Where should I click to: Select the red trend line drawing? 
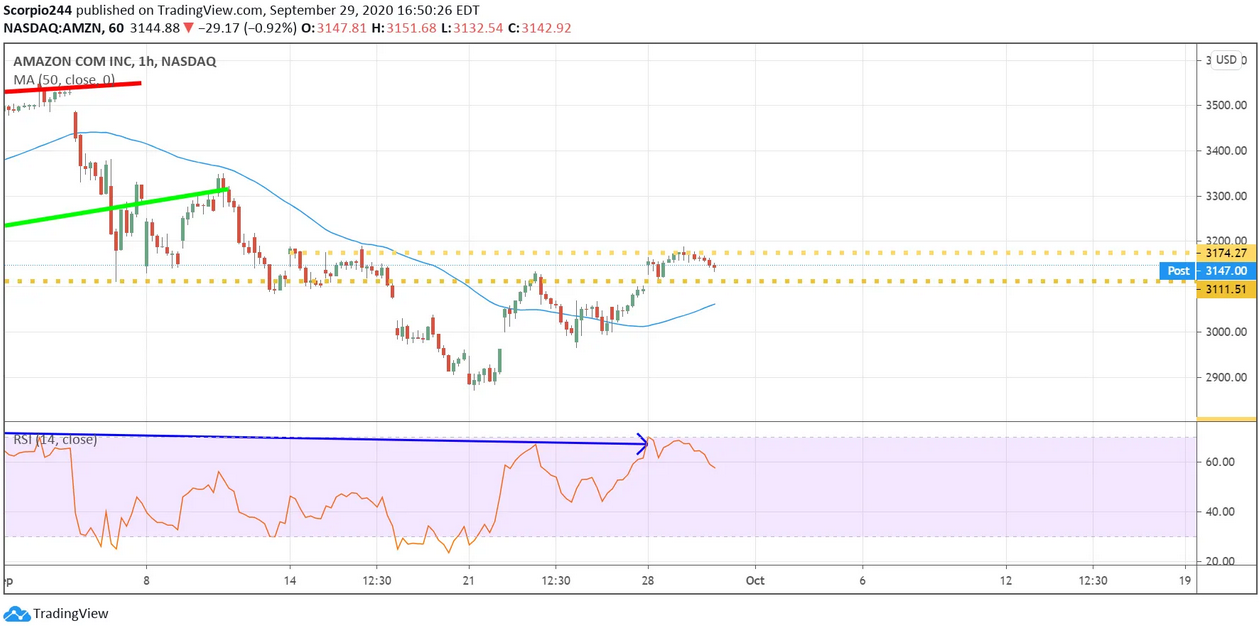pyautogui.click(x=72, y=87)
